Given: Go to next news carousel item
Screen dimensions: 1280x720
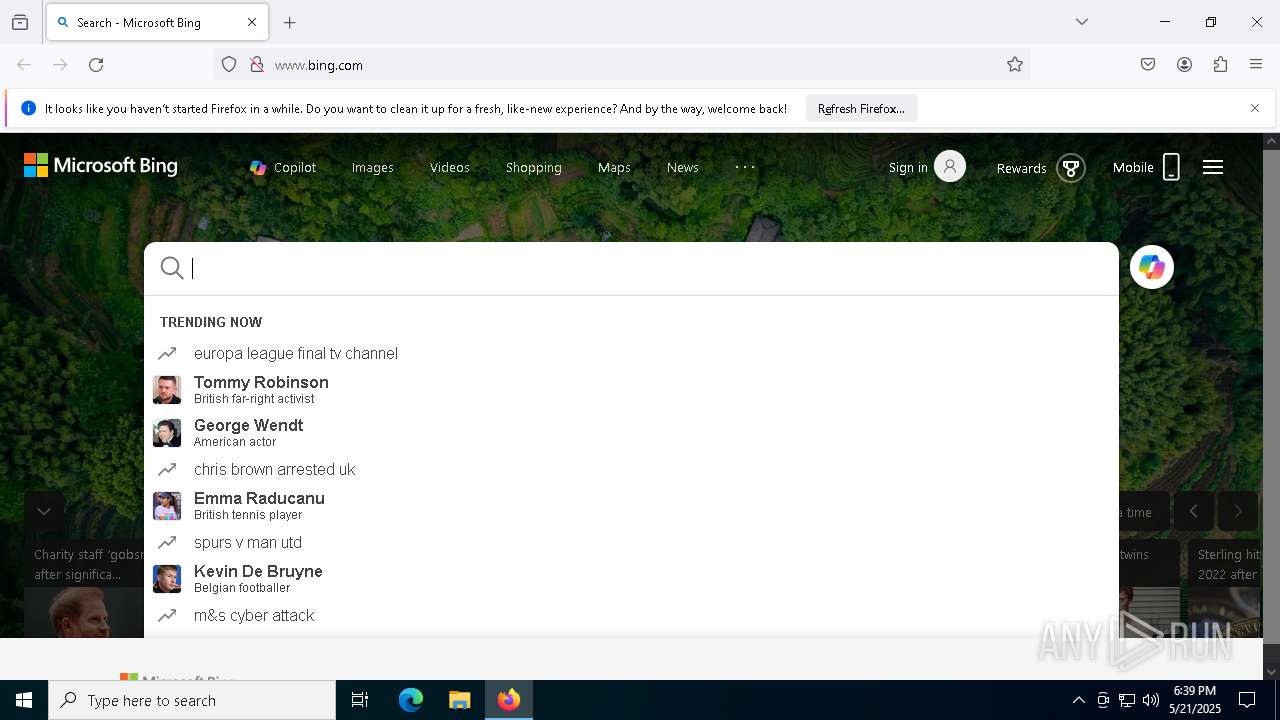Looking at the screenshot, I should pyautogui.click(x=1238, y=511).
